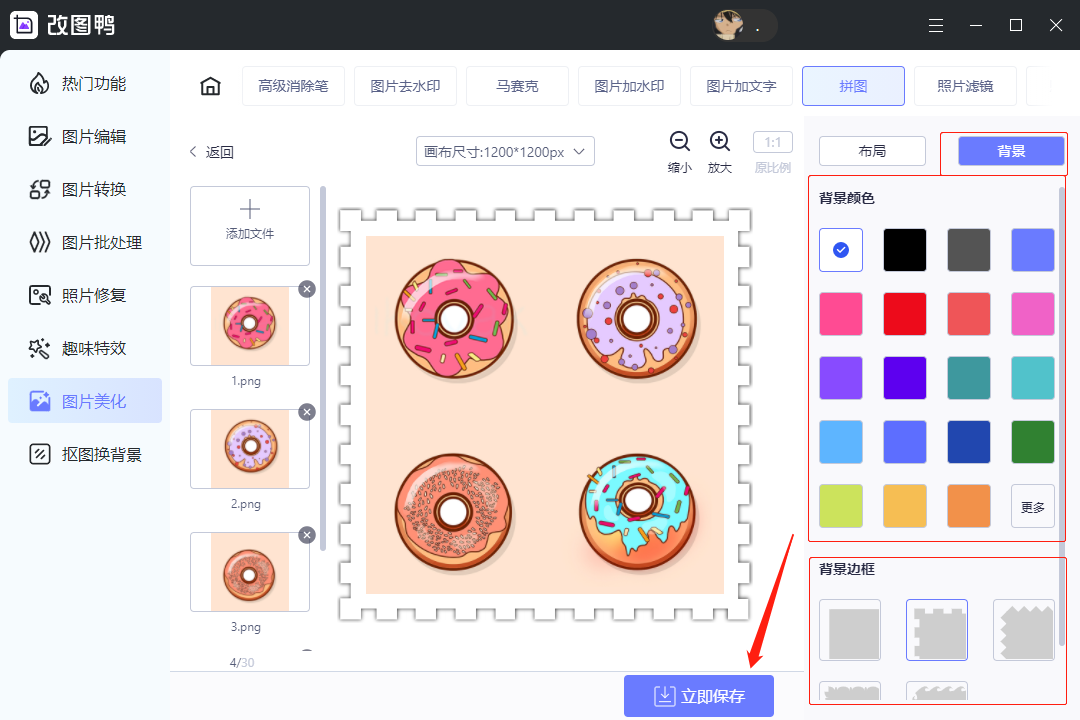Select the 3.png thumbnail
This screenshot has width=1080, height=720.
click(249, 571)
